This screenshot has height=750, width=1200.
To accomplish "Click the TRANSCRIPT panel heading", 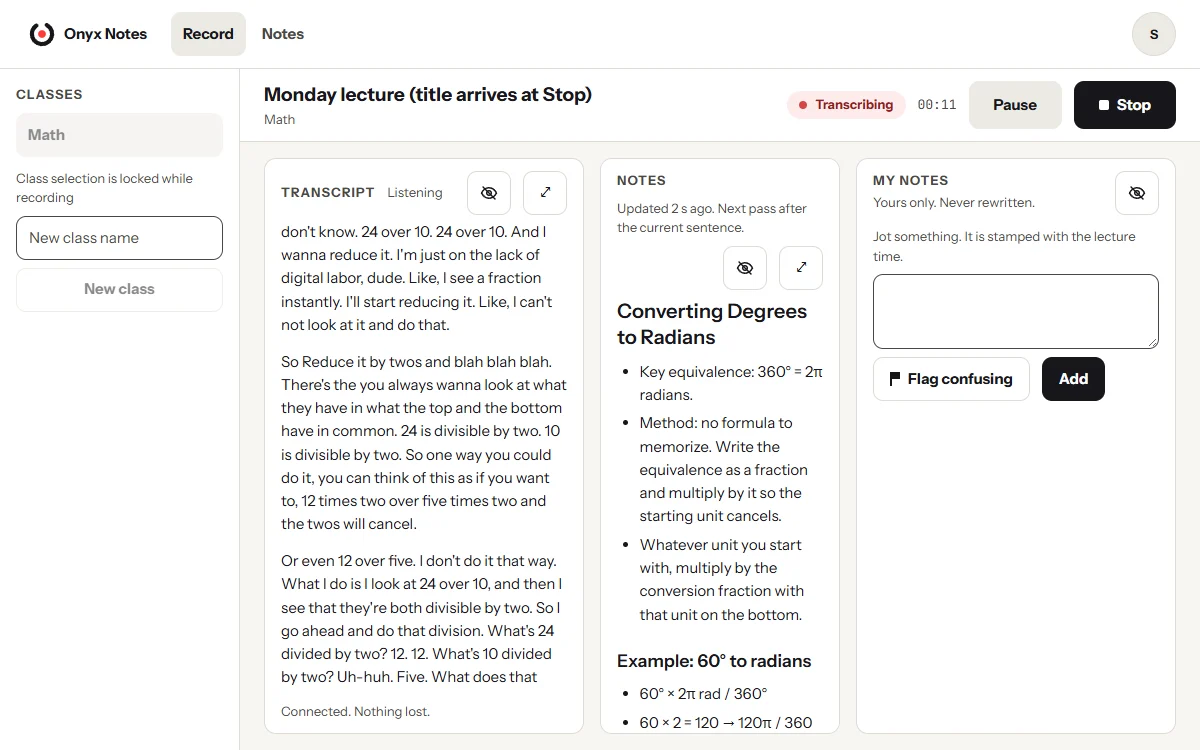I will point(328,193).
